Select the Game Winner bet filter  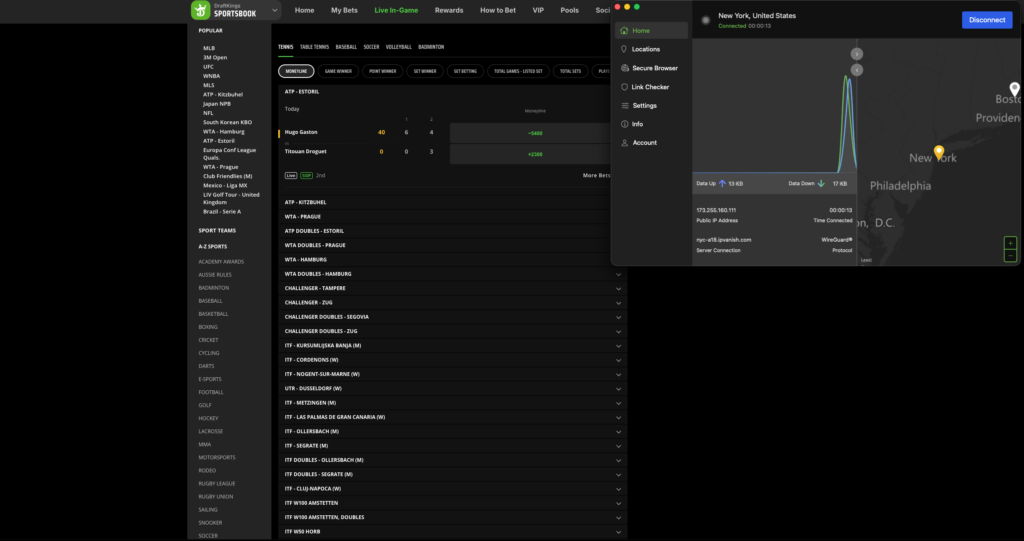pos(338,71)
